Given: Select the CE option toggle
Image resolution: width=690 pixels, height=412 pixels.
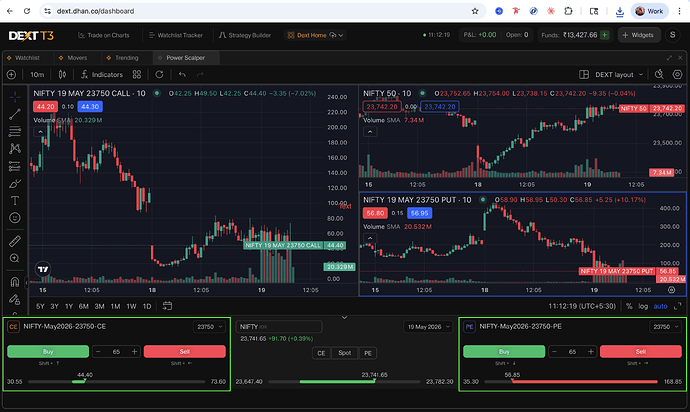Looking at the screenshot, I should [x=321, y=353].
